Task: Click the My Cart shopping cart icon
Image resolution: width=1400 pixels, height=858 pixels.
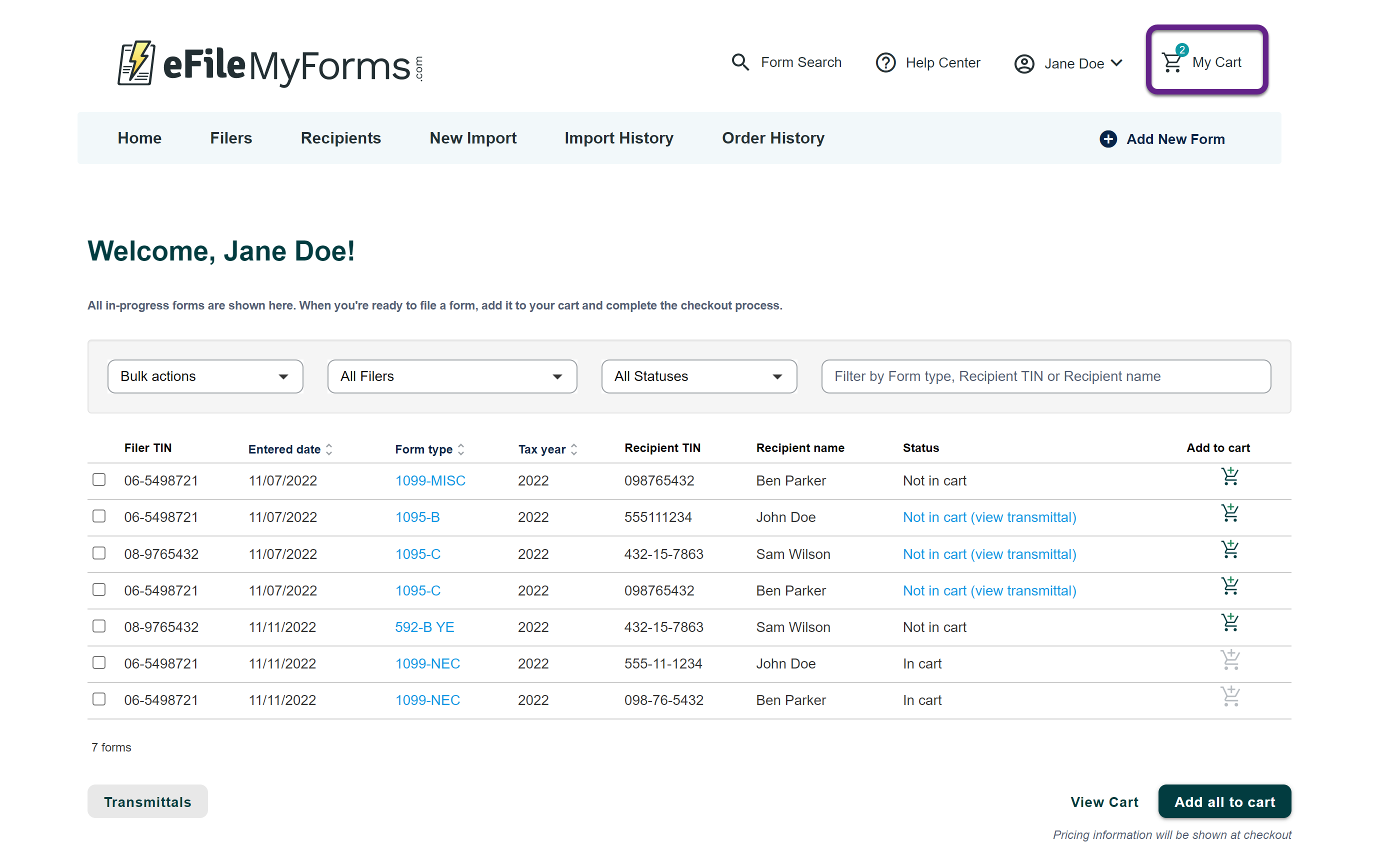Action: pos(1171,62)
